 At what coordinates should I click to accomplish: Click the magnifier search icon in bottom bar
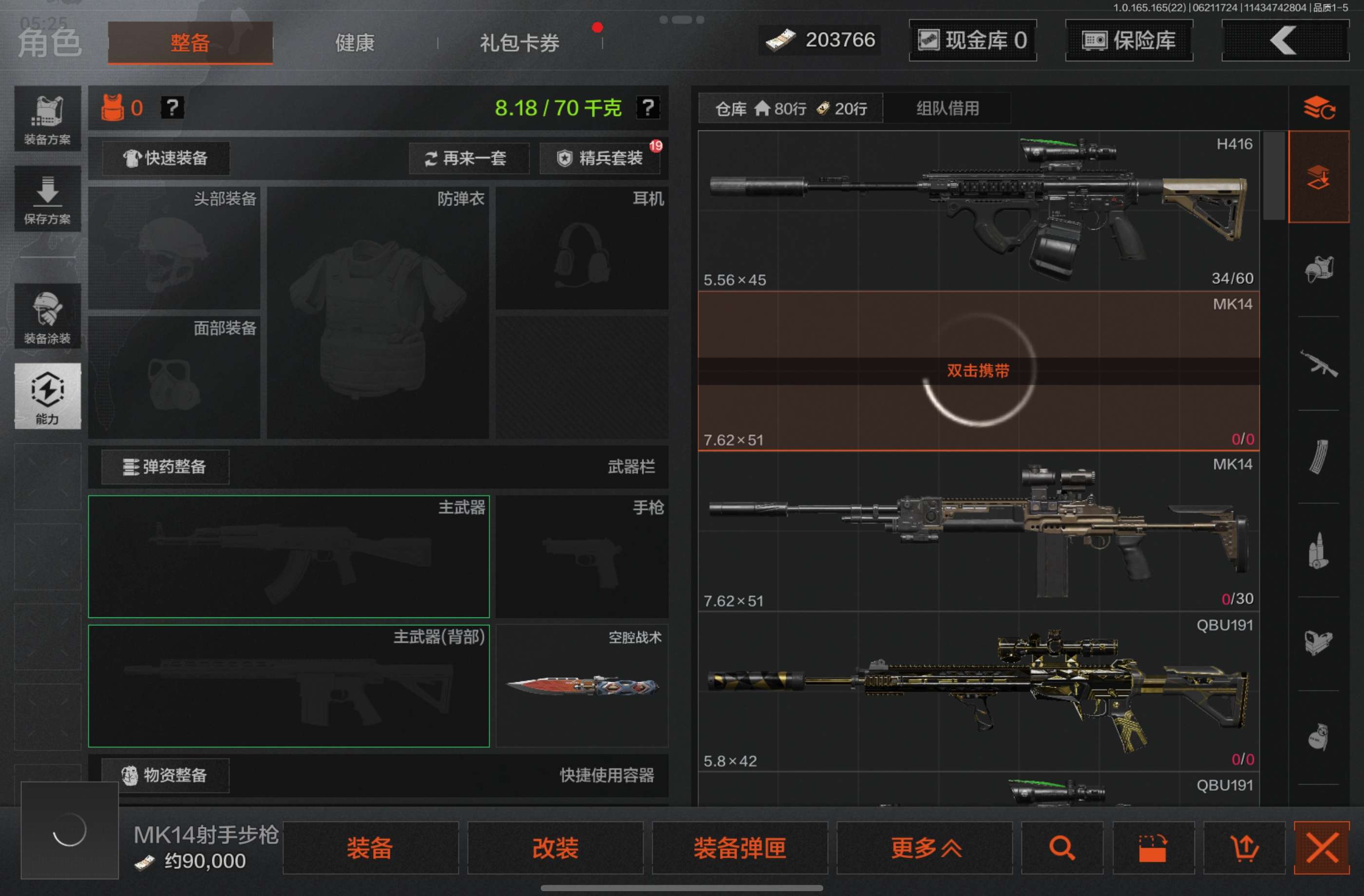coord(1061,847)
